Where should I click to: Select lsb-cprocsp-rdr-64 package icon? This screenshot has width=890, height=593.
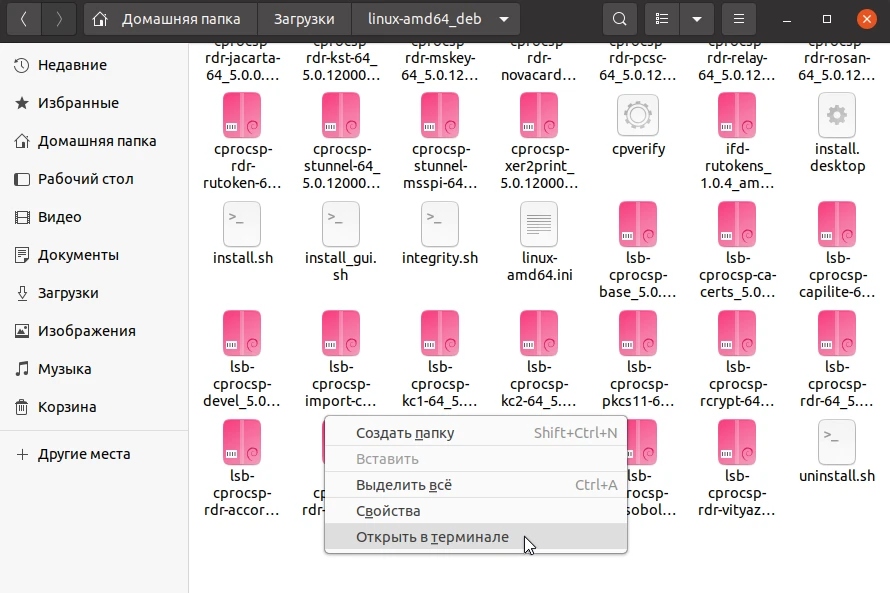pyautogui.click(x=837, y=333)
